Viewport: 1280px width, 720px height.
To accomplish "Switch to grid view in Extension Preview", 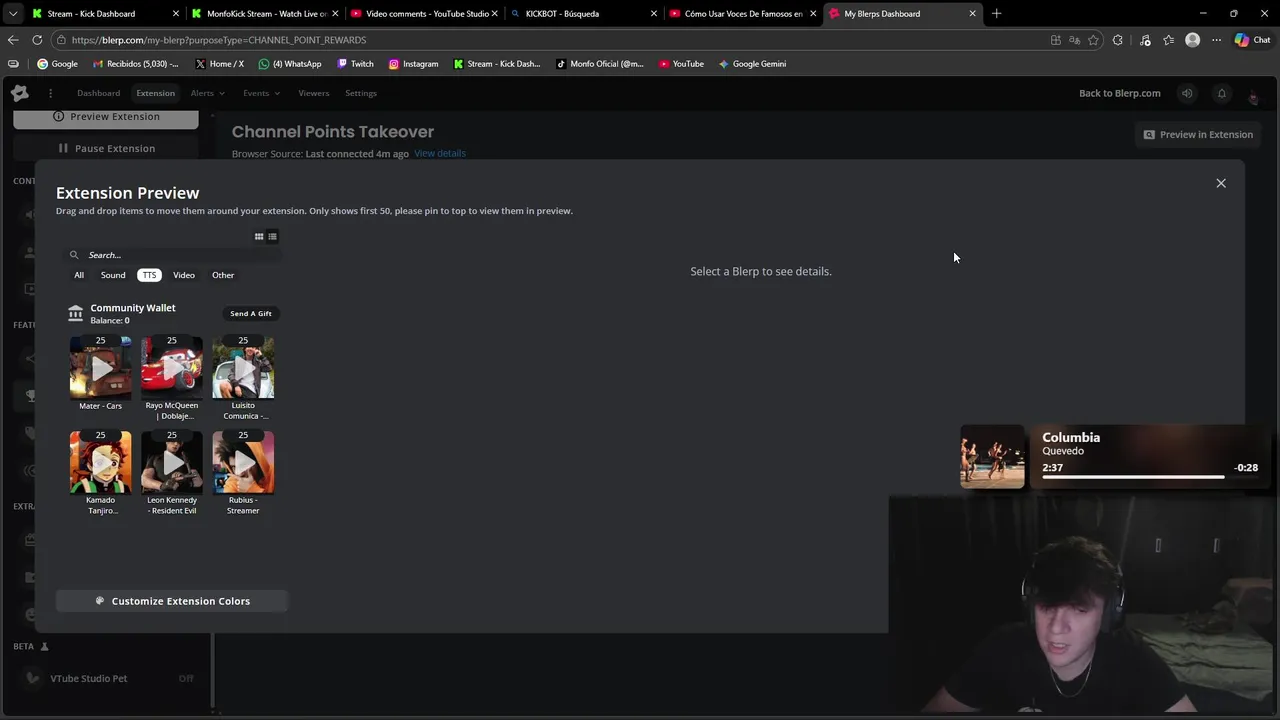I will point(259,237).
